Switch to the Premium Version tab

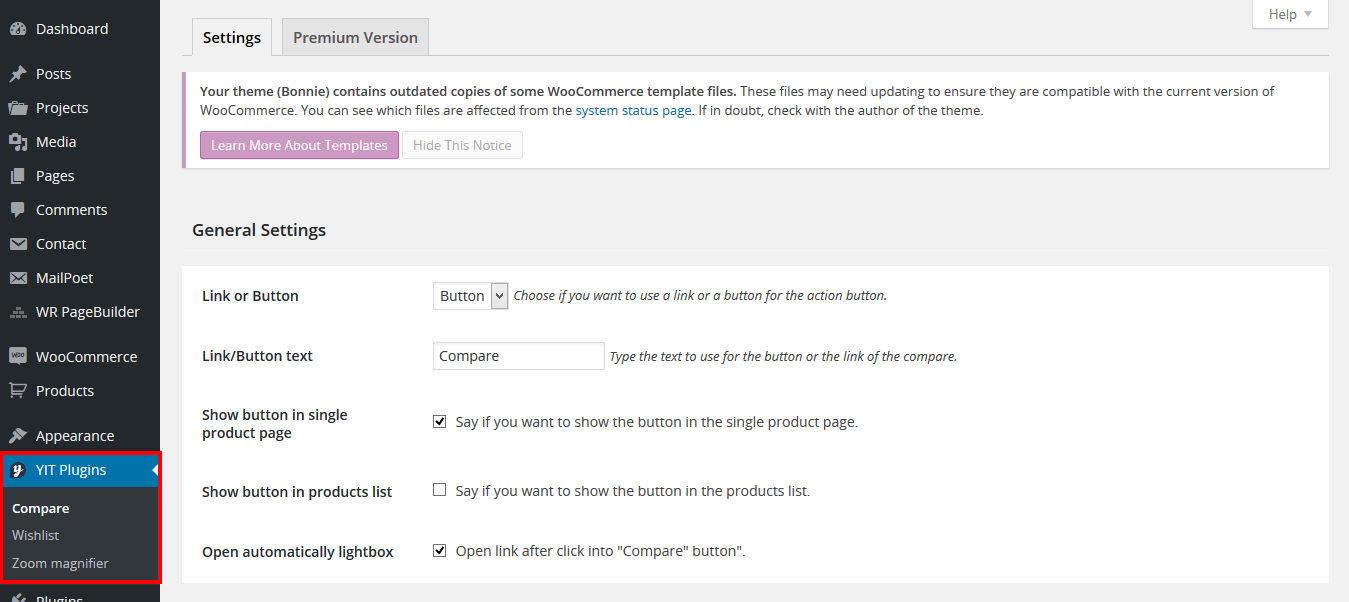(x=355, y=38)
